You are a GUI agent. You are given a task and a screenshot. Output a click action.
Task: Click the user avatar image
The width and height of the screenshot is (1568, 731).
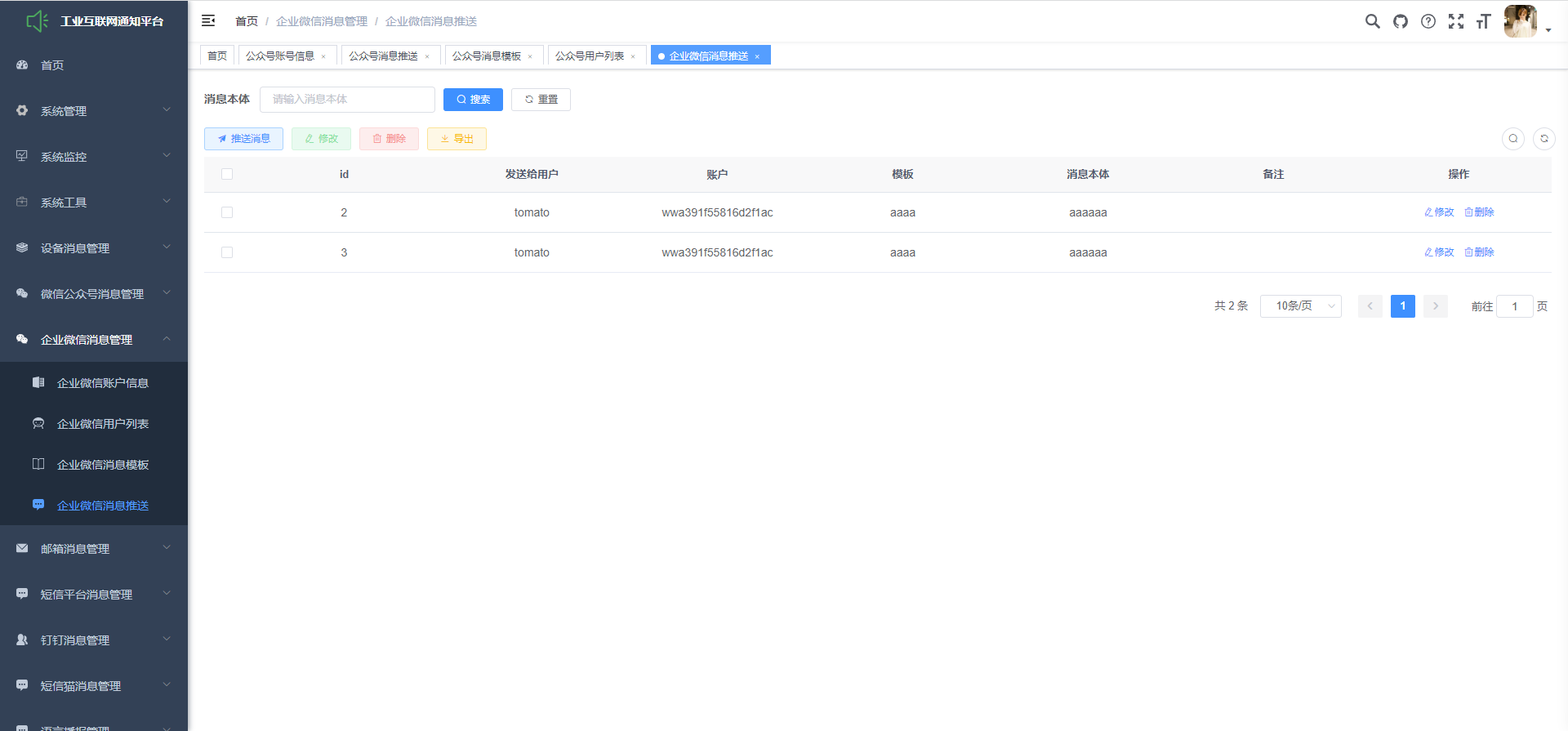pyautogui.click(x=1521, y=21)
